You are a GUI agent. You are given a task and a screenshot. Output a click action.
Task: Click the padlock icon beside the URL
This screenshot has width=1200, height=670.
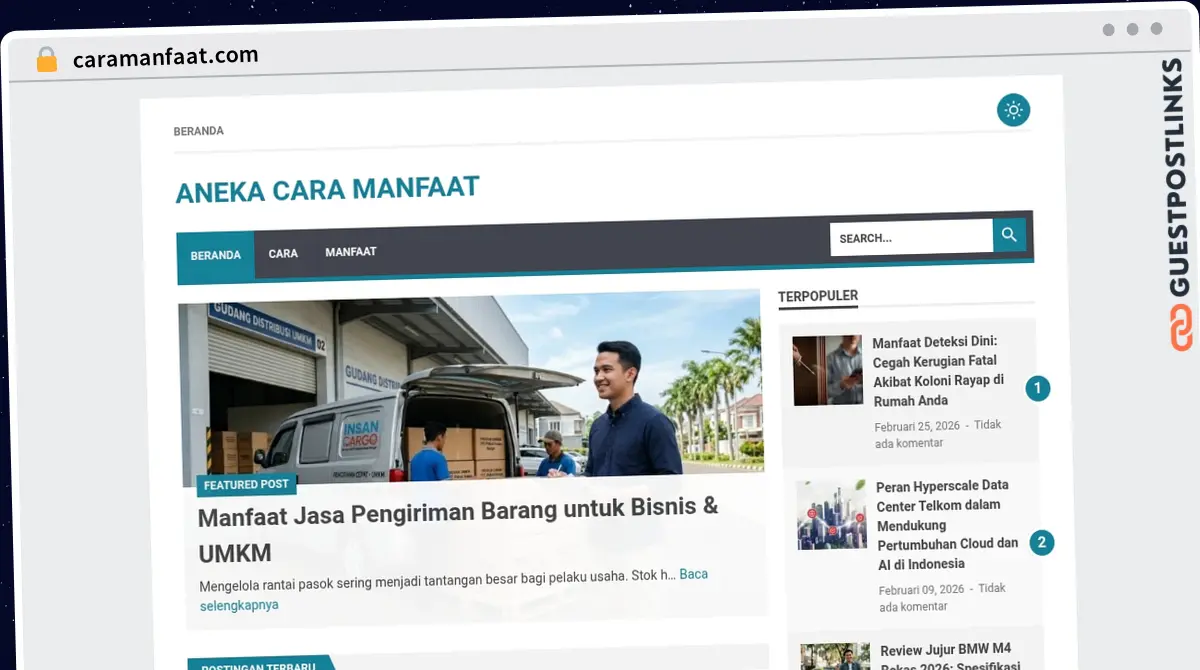[46, 59]
